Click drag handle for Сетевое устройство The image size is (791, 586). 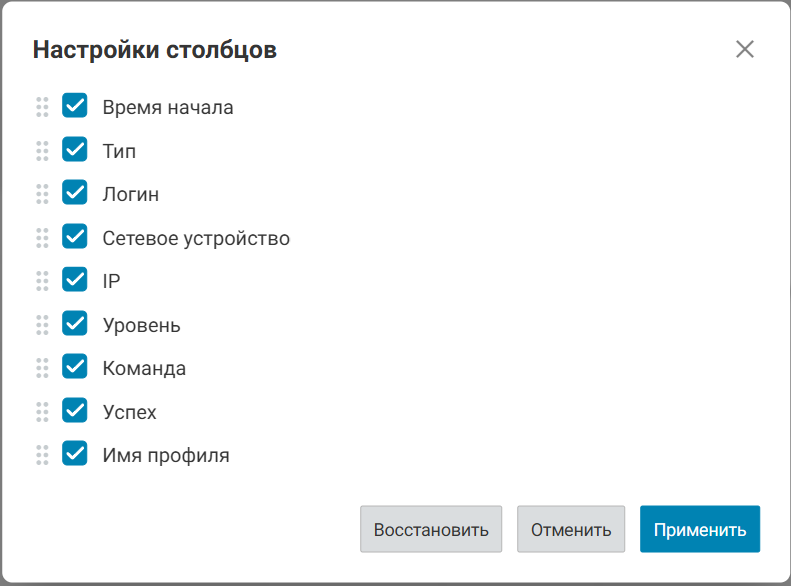42,238
